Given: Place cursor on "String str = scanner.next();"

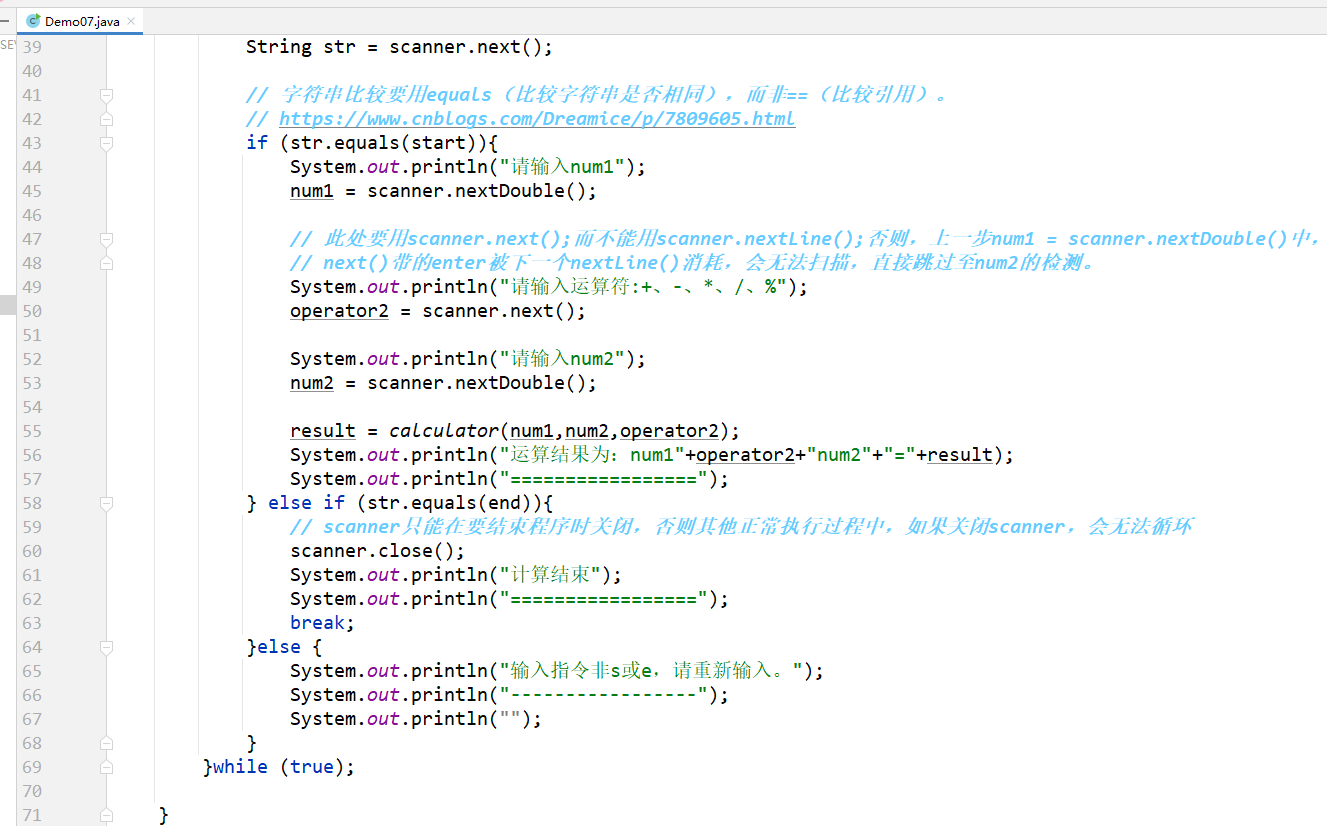Looking at the screenshot, I should (x=399, y=47).
